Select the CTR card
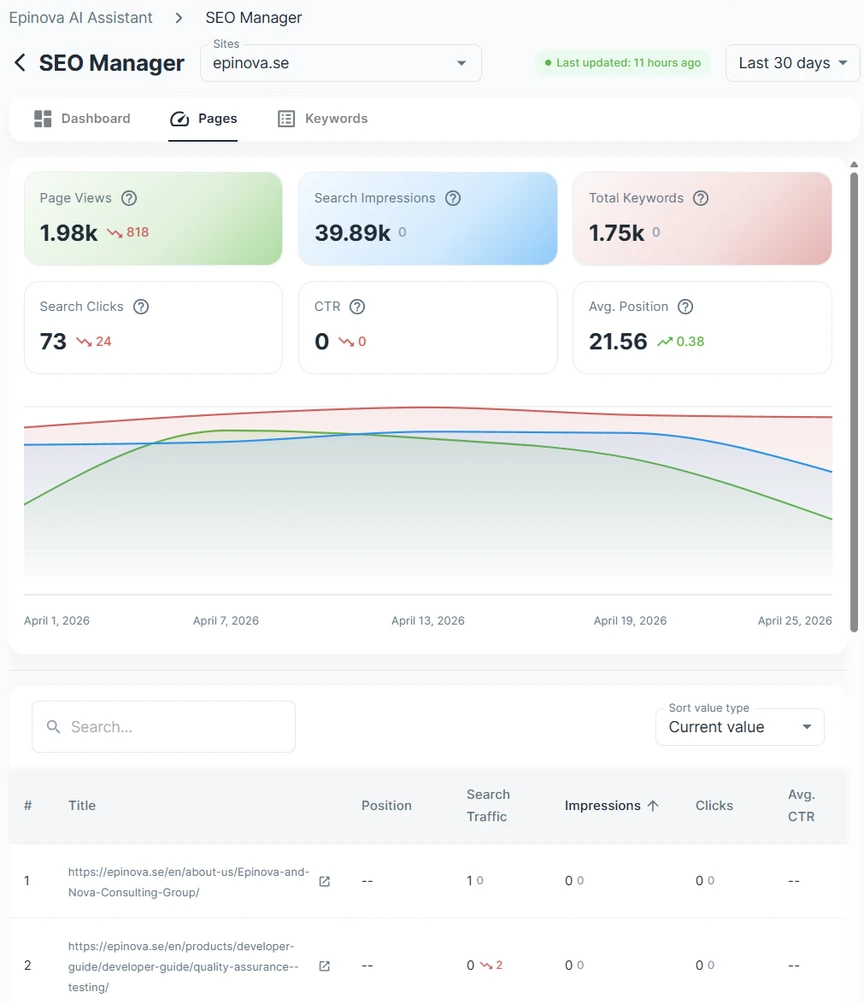864x1003 pixels. 428,328
